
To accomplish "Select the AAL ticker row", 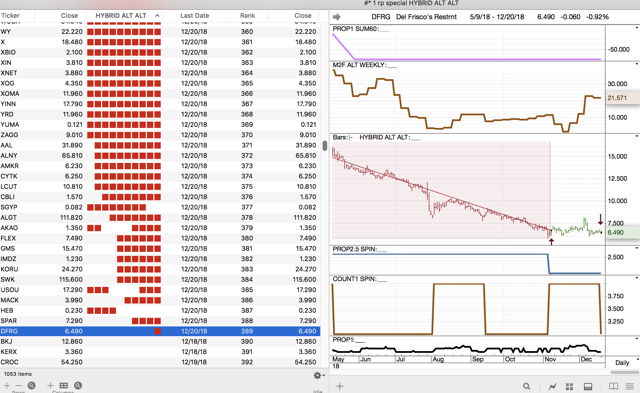I will pyautogui.click(x=160, y=145).
